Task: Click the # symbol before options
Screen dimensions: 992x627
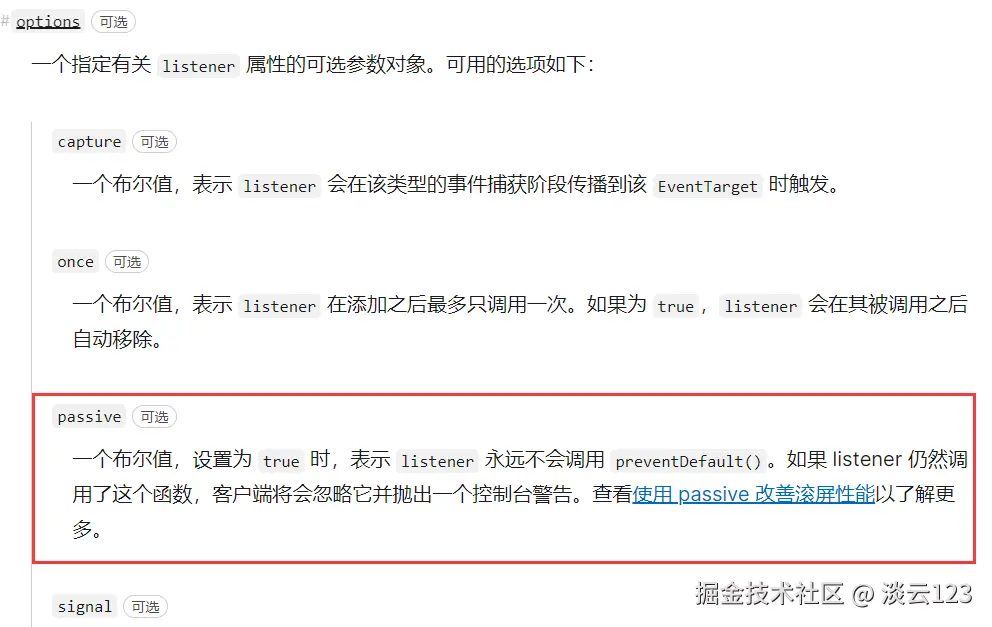Action: 5,22
